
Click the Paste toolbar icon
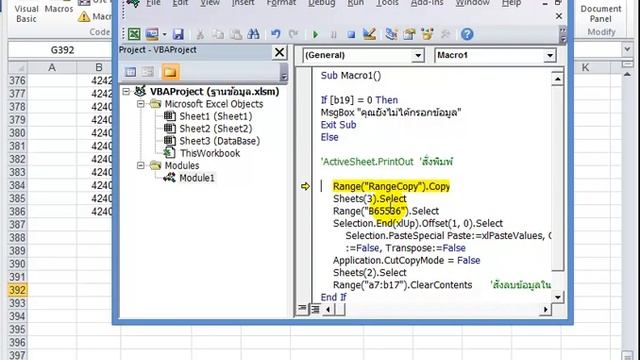[x=236, y=34]
